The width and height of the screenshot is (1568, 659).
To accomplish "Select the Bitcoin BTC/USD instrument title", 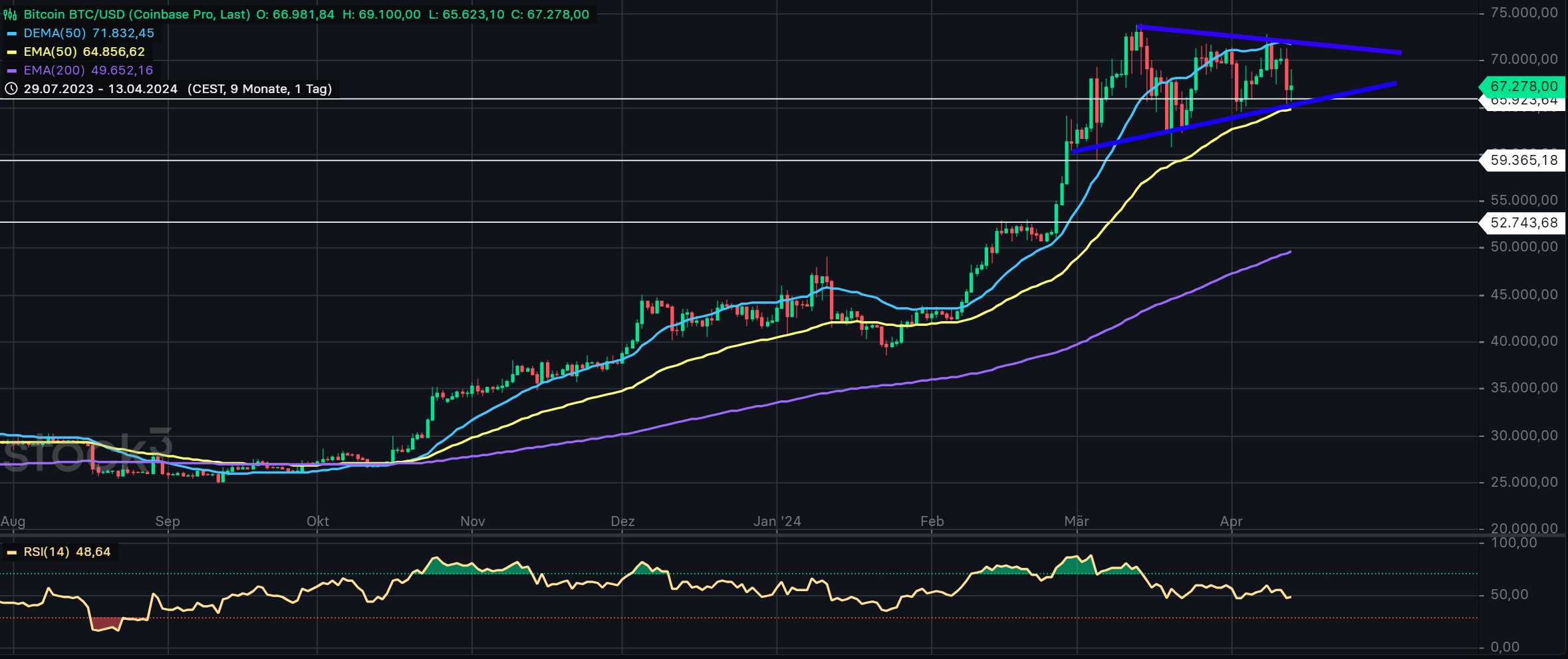I will tap(137, 15).
